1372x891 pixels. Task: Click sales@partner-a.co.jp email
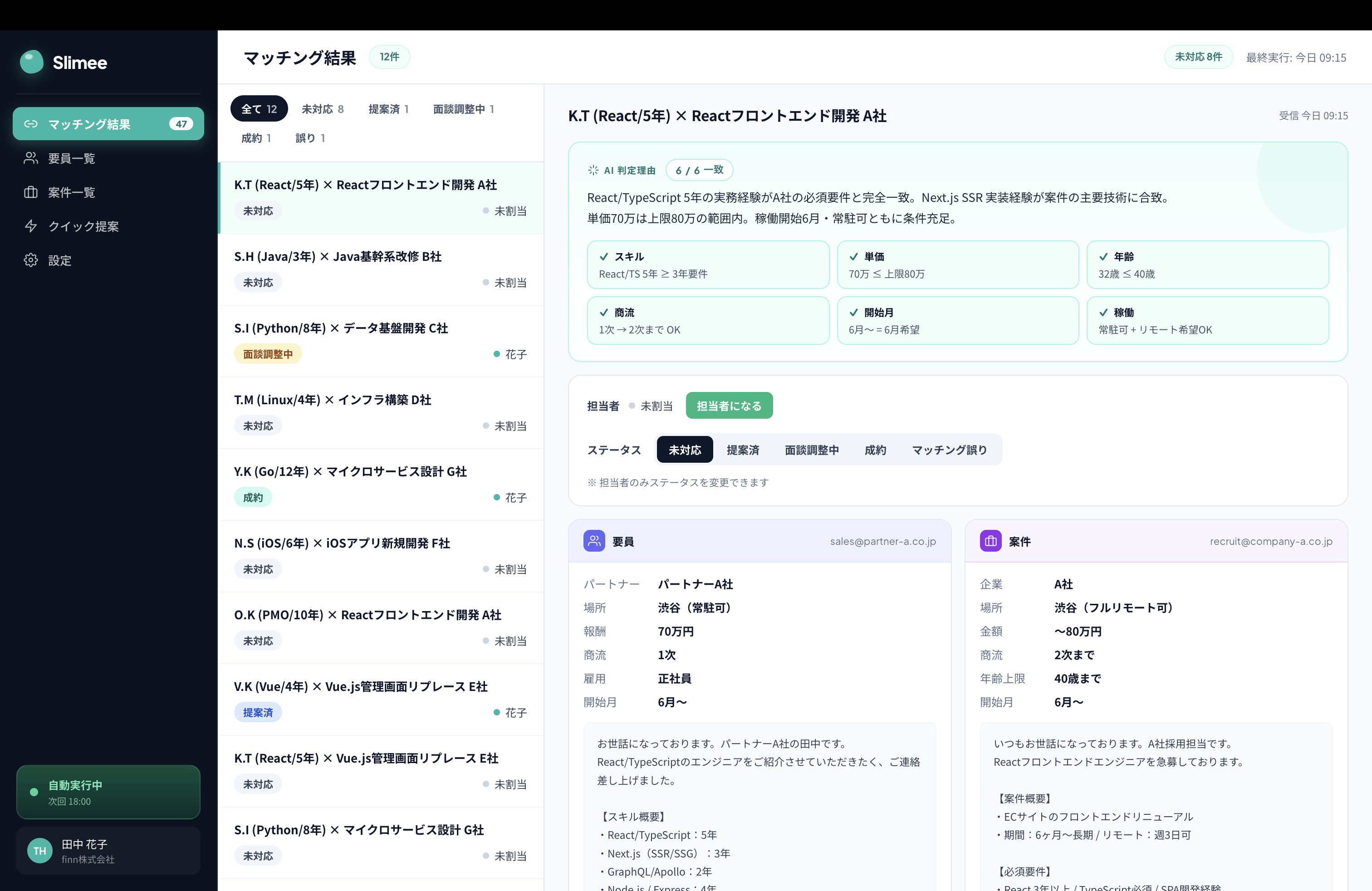(x=882, y=541)
